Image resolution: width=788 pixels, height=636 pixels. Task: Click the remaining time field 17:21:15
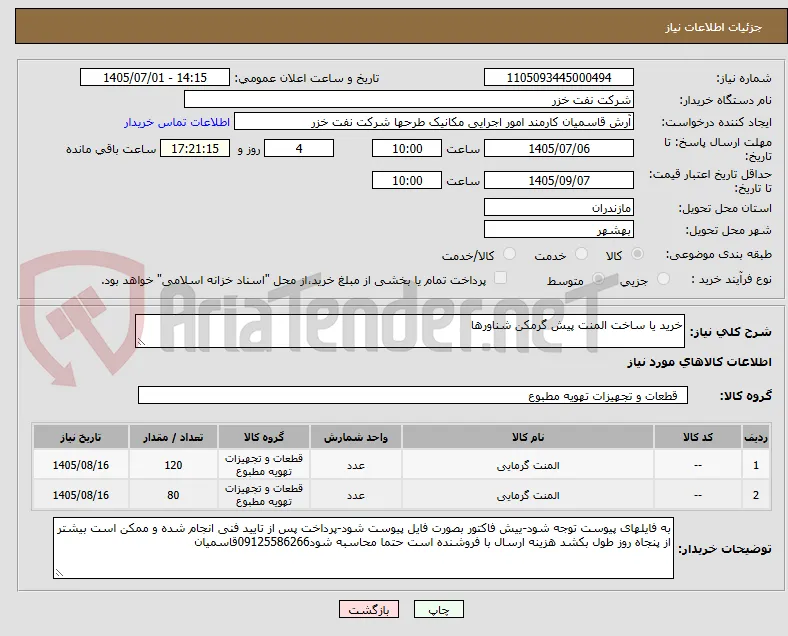click(195, 148)
